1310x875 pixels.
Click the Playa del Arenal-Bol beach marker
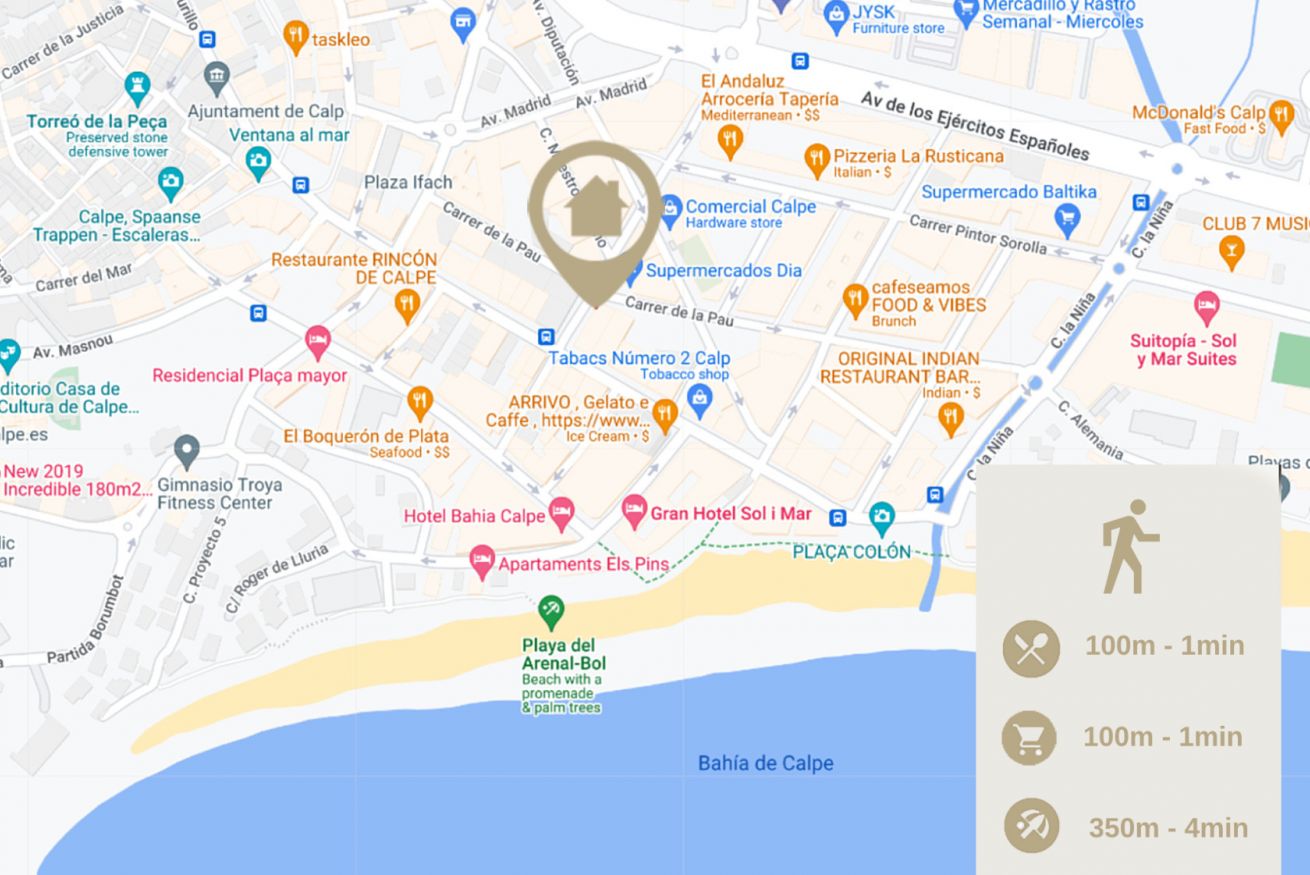click(x=551, y=610)
